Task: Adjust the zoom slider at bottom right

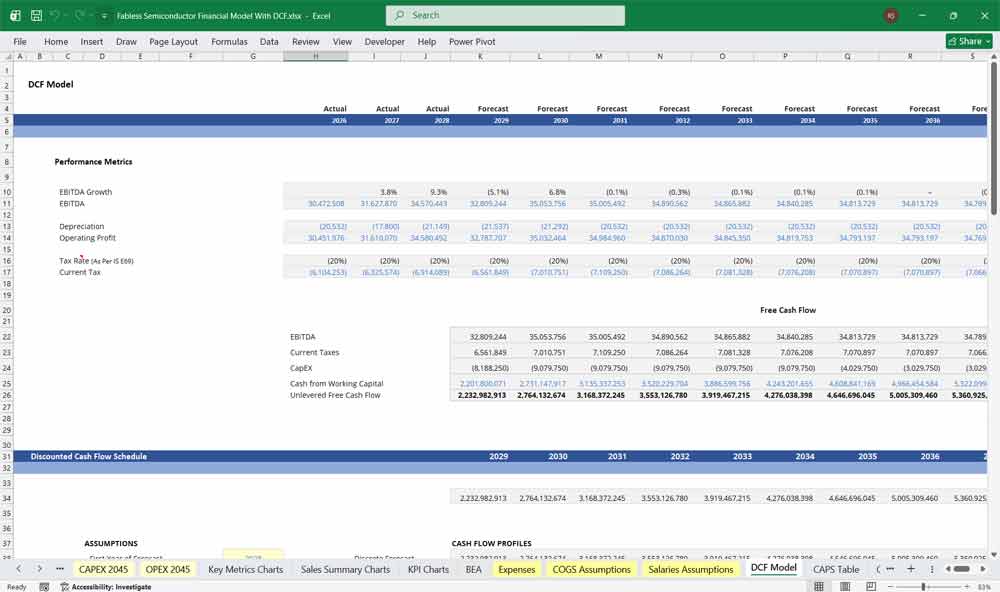Action: click(923, 586)
